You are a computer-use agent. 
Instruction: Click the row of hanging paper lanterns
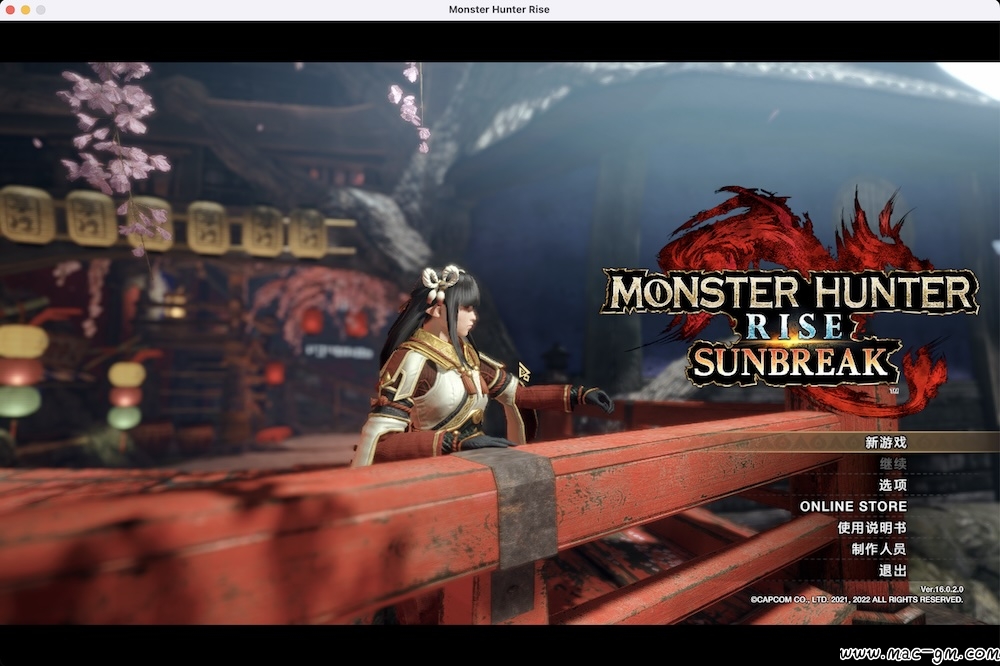(177, 222)
